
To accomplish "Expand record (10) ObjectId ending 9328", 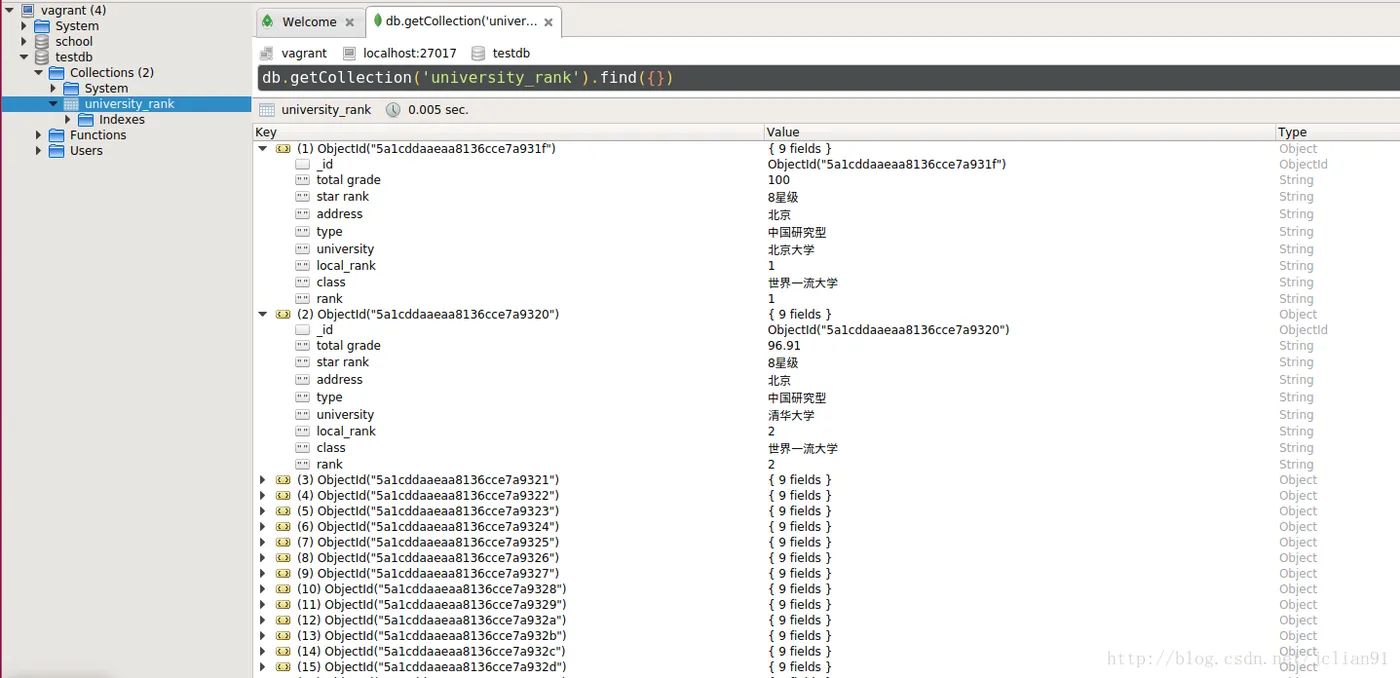I will point(263,589).
